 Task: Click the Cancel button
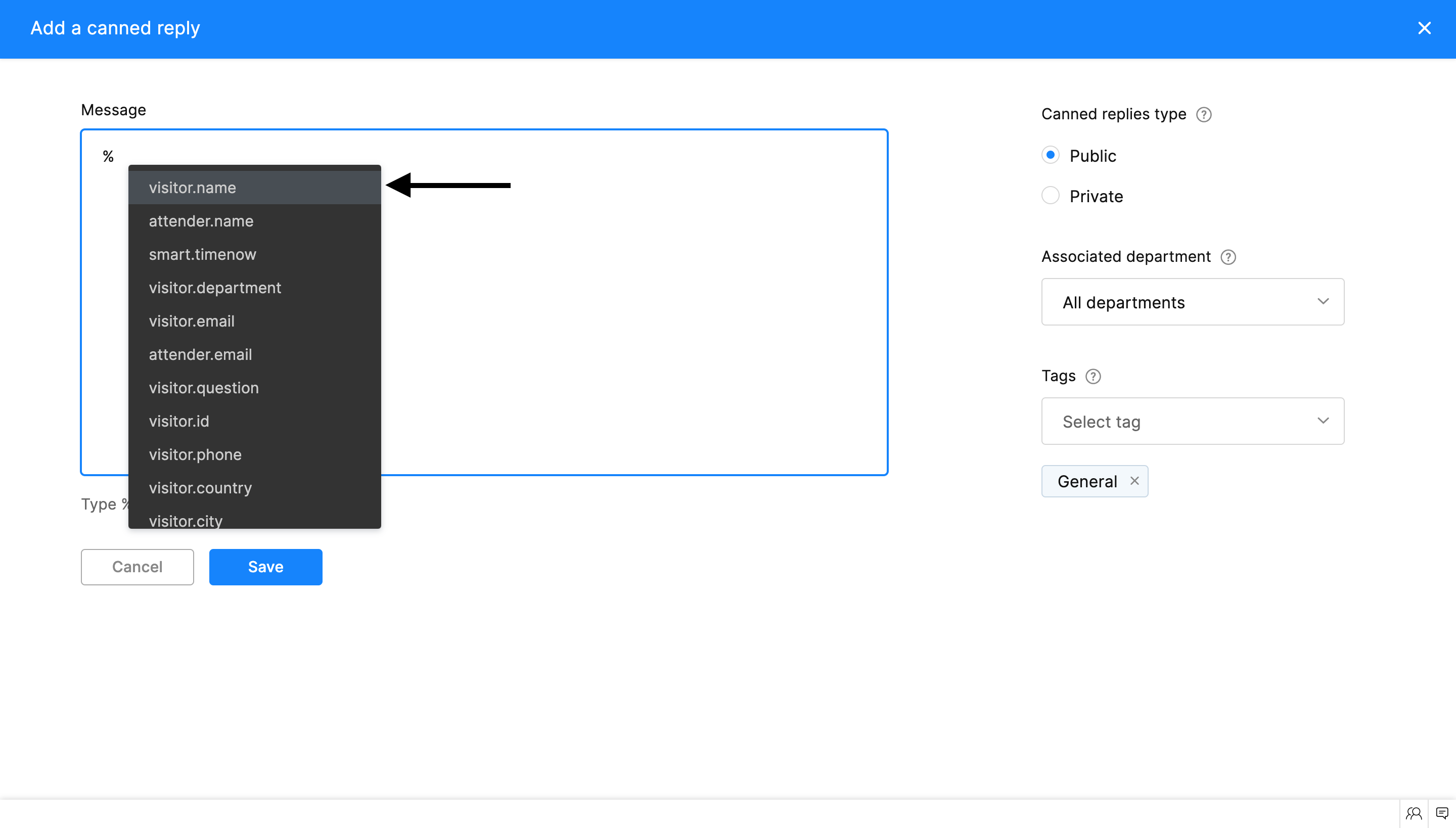pyautogui.click(x=137, y=567)
